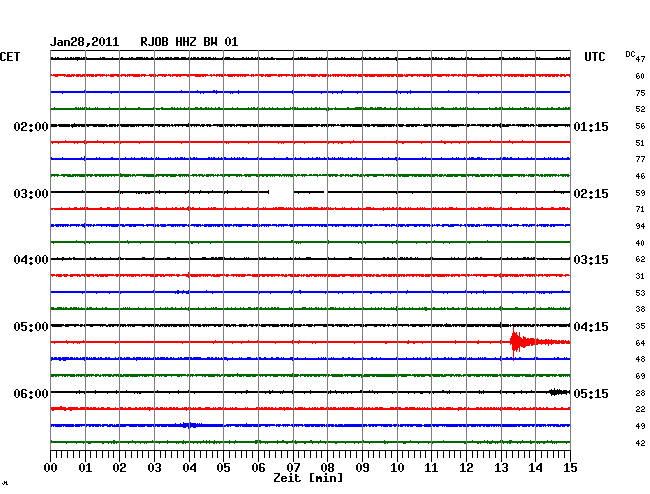
Task: Select DC value 46
Action: tap(640, 176)
